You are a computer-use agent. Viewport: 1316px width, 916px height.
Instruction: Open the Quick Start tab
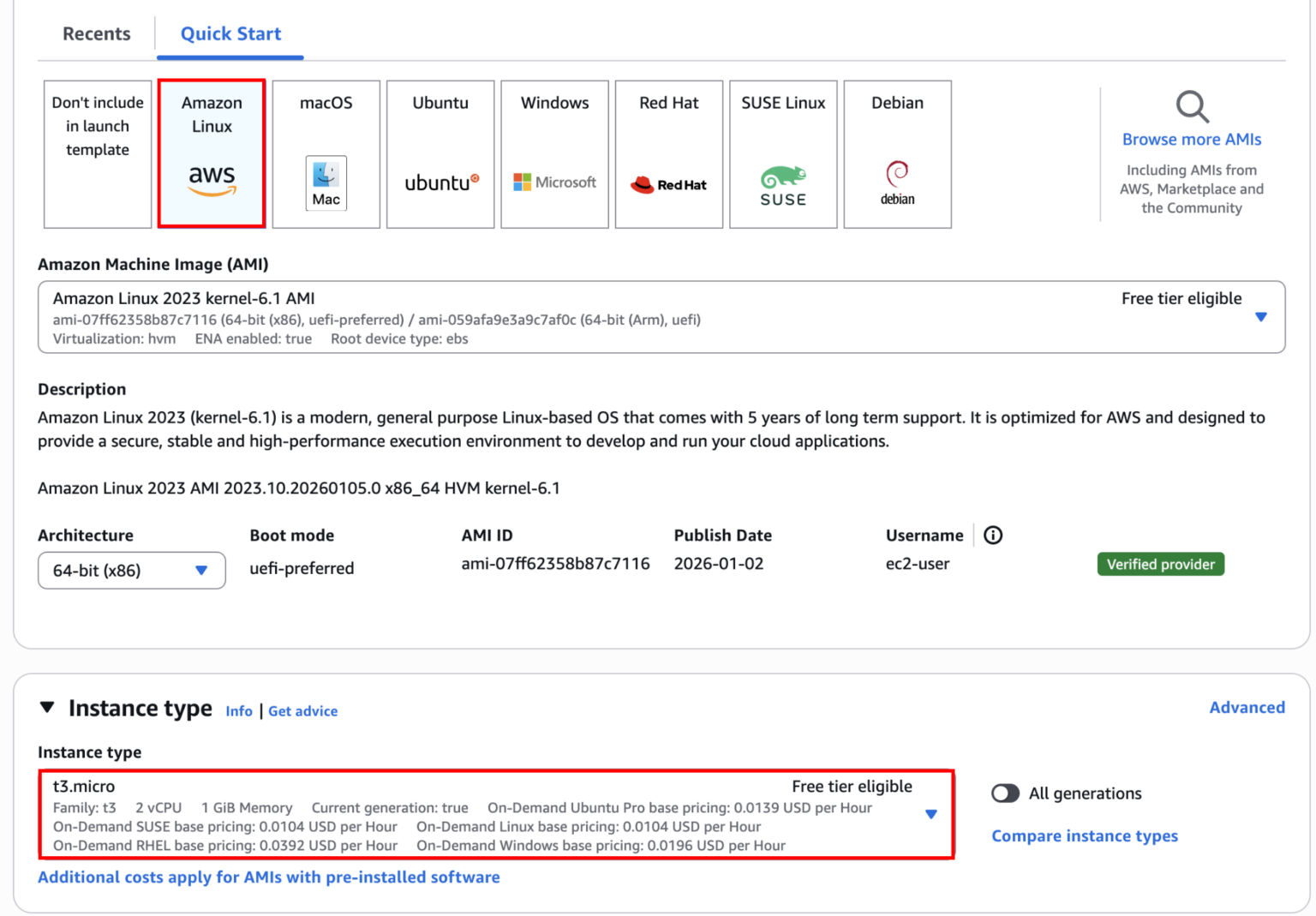point(230,33)
